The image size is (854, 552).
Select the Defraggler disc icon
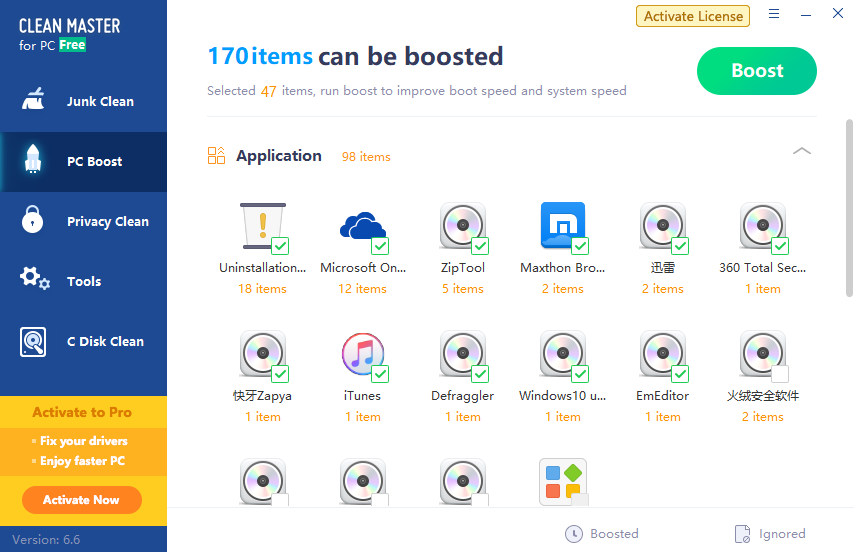tap(463, 353)
